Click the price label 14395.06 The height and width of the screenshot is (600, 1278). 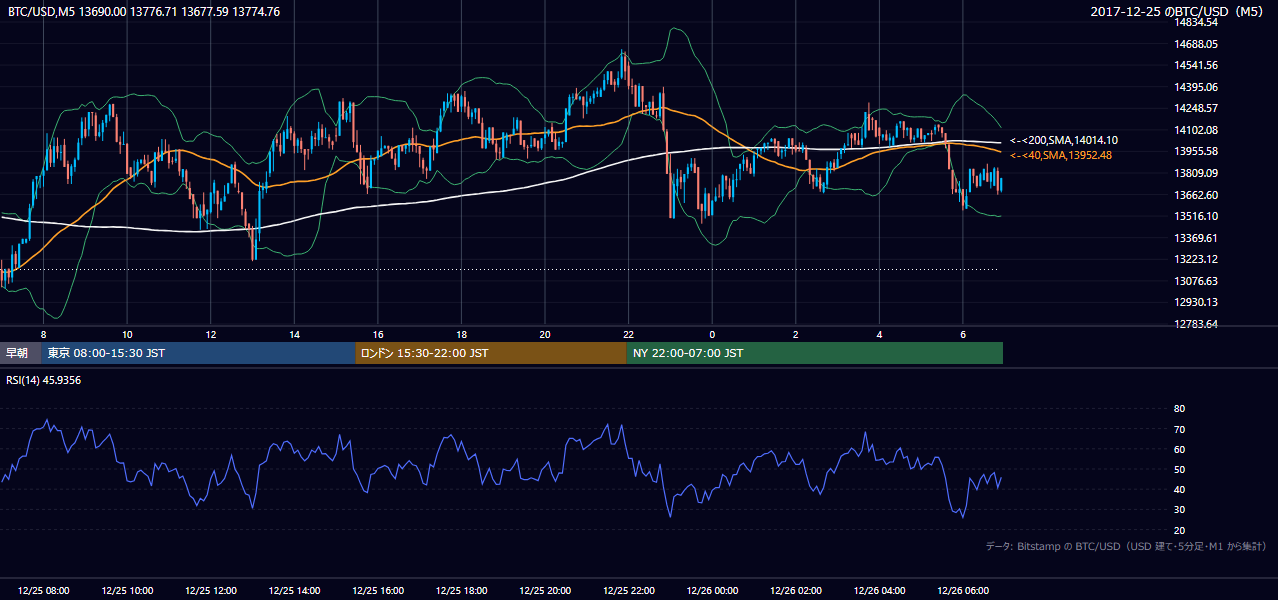point(1196,87)
